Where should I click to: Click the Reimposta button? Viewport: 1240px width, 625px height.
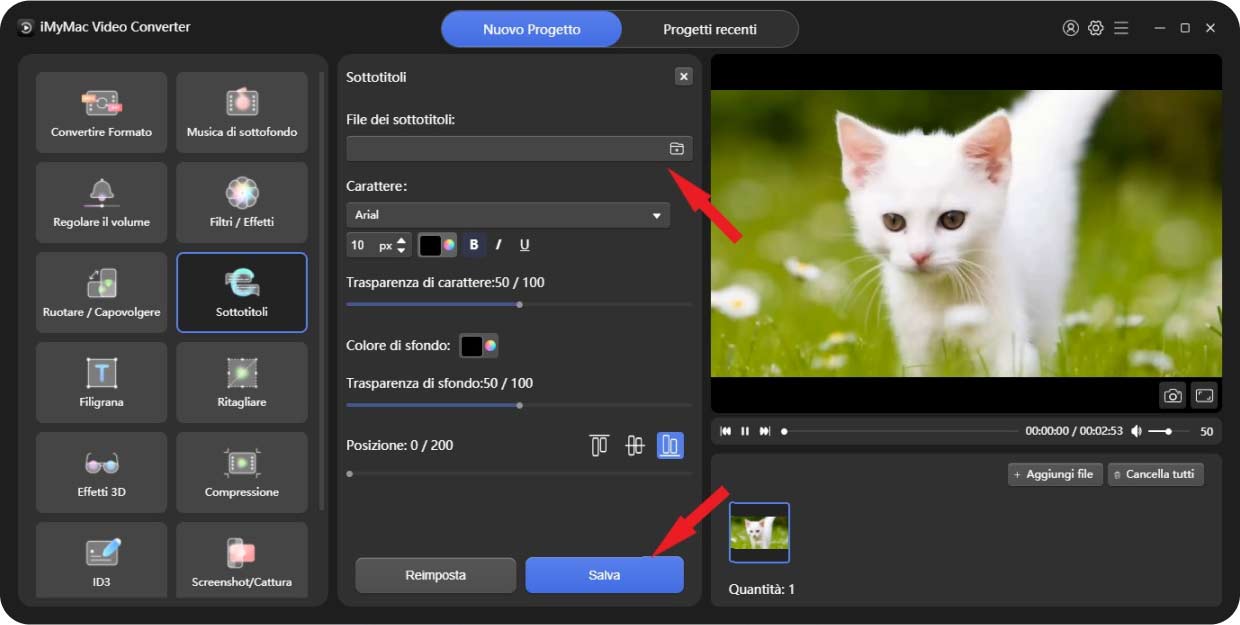tap(435, 575)
